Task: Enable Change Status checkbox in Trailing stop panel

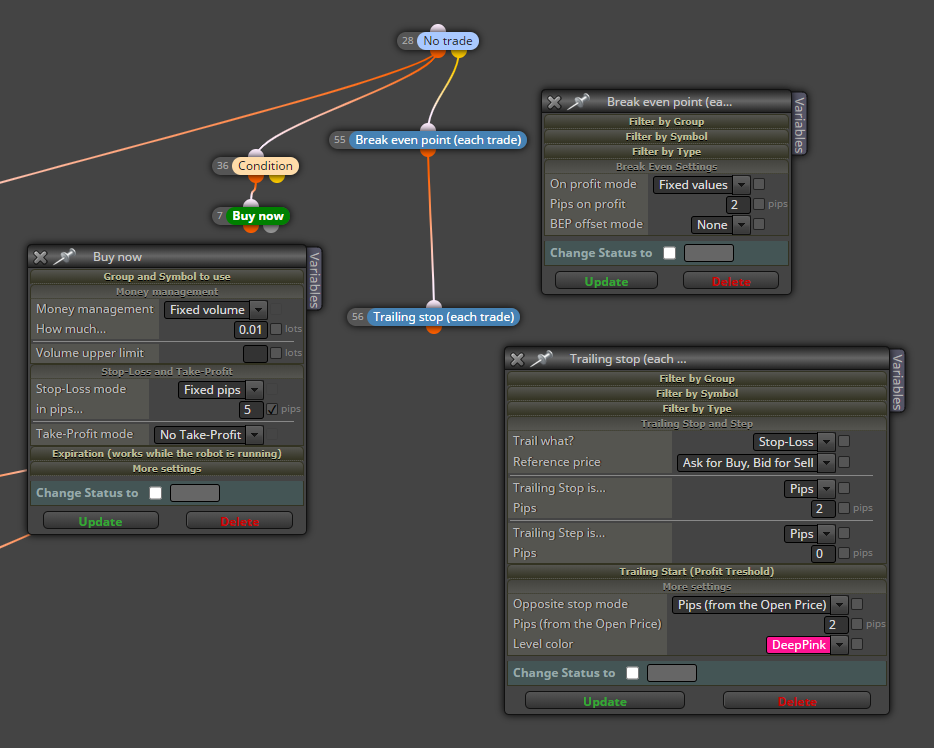Action: click(632, 672)
